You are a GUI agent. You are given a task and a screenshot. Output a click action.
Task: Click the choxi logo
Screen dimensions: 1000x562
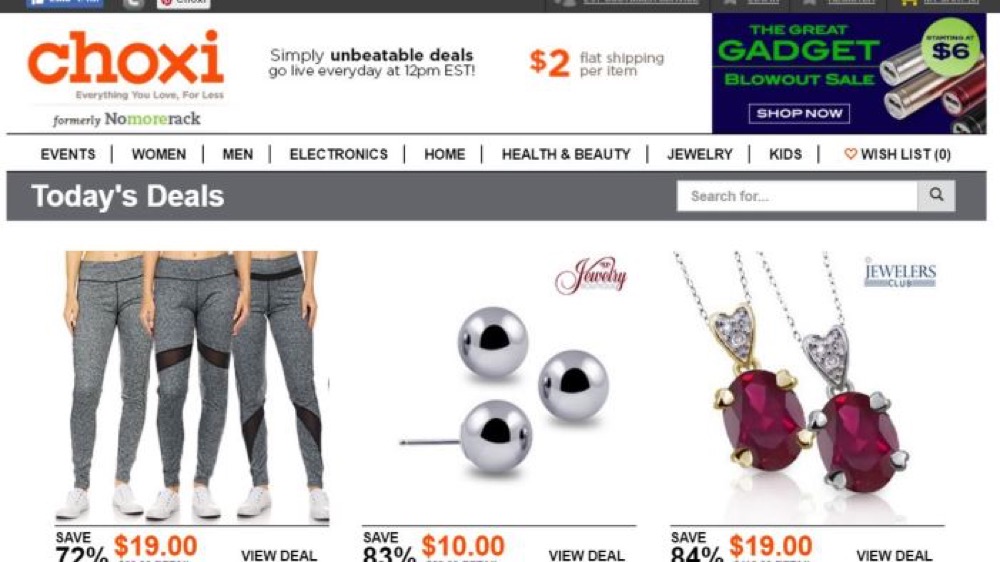click(x=126, y=57)
